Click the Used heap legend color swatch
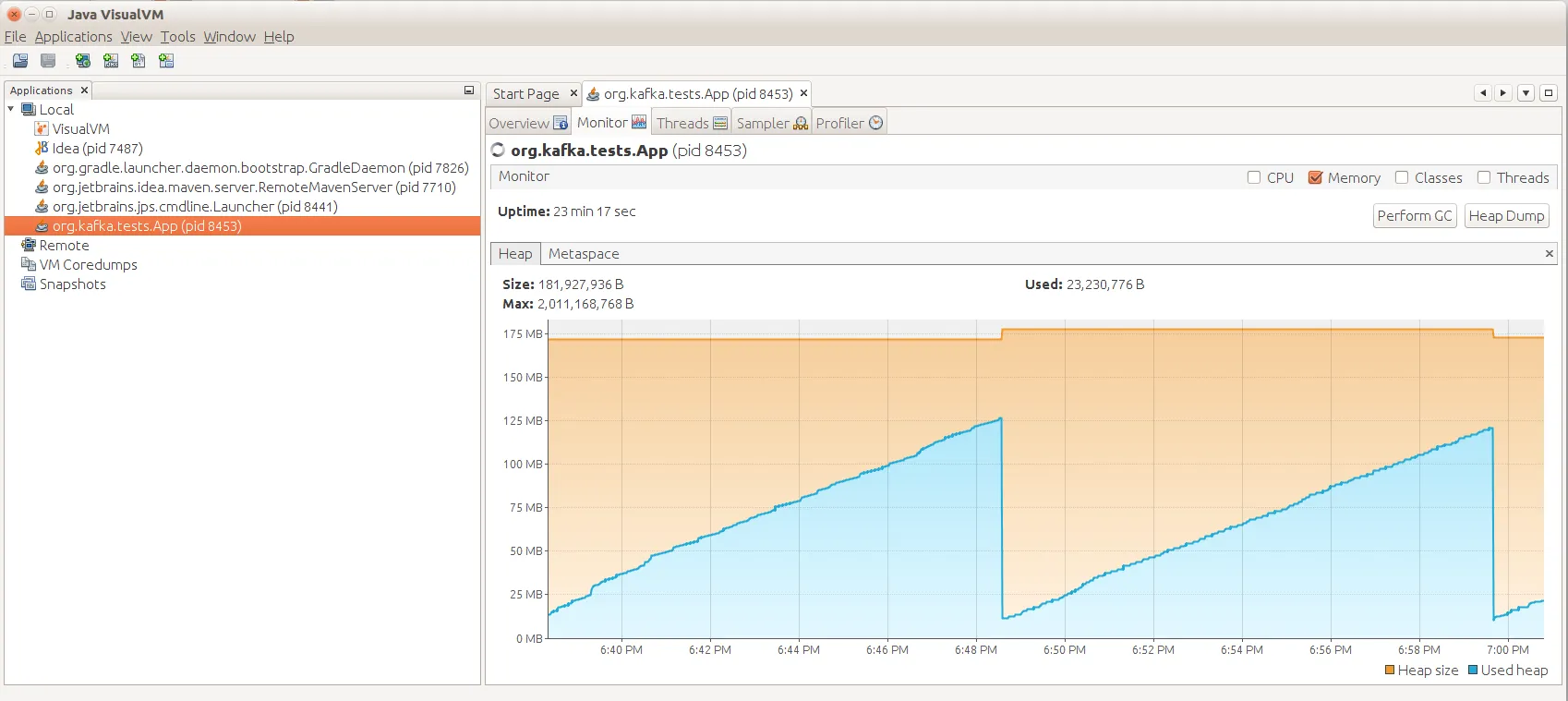The image size is (1568, 701). [x=1473, y=671]
